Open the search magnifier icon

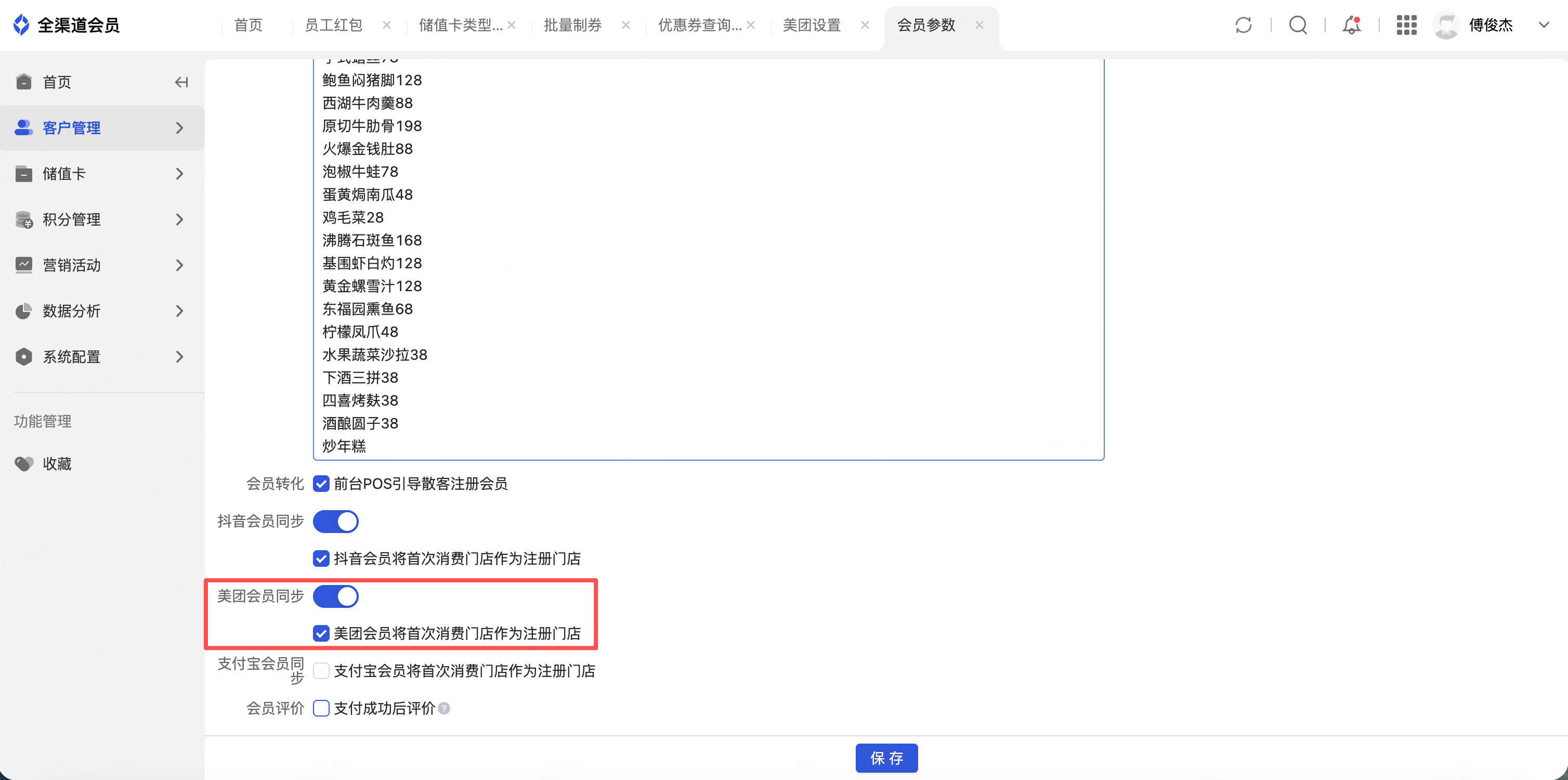point(1298,25)
